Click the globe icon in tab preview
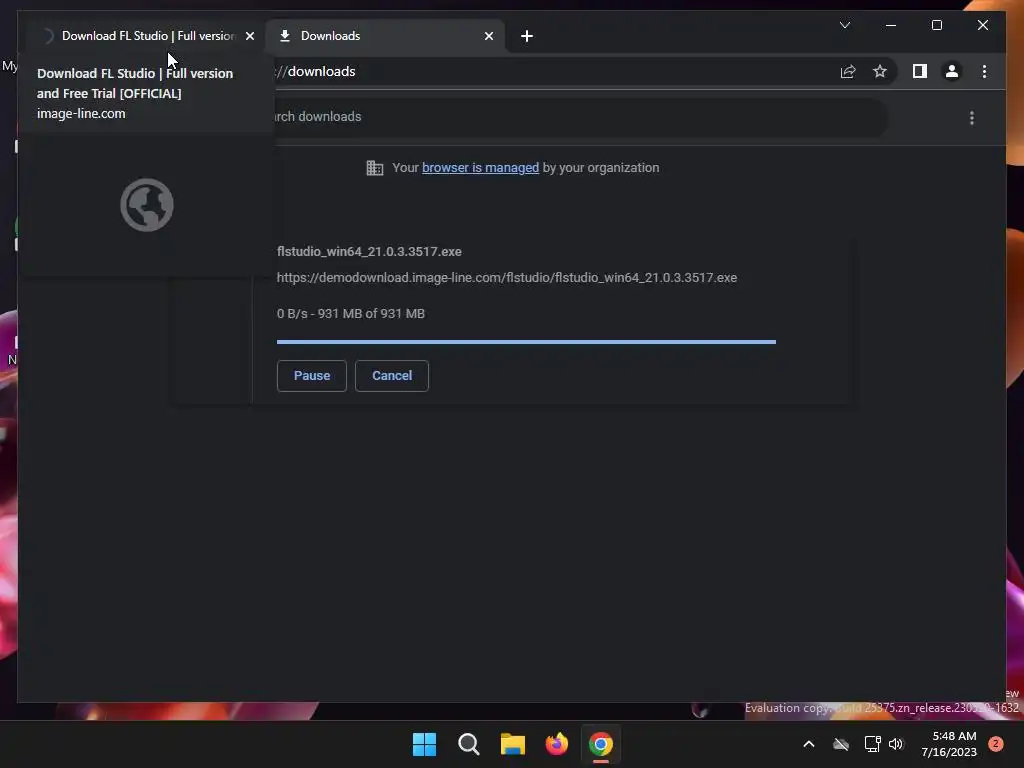1024x768 pixels. point(147,205)
